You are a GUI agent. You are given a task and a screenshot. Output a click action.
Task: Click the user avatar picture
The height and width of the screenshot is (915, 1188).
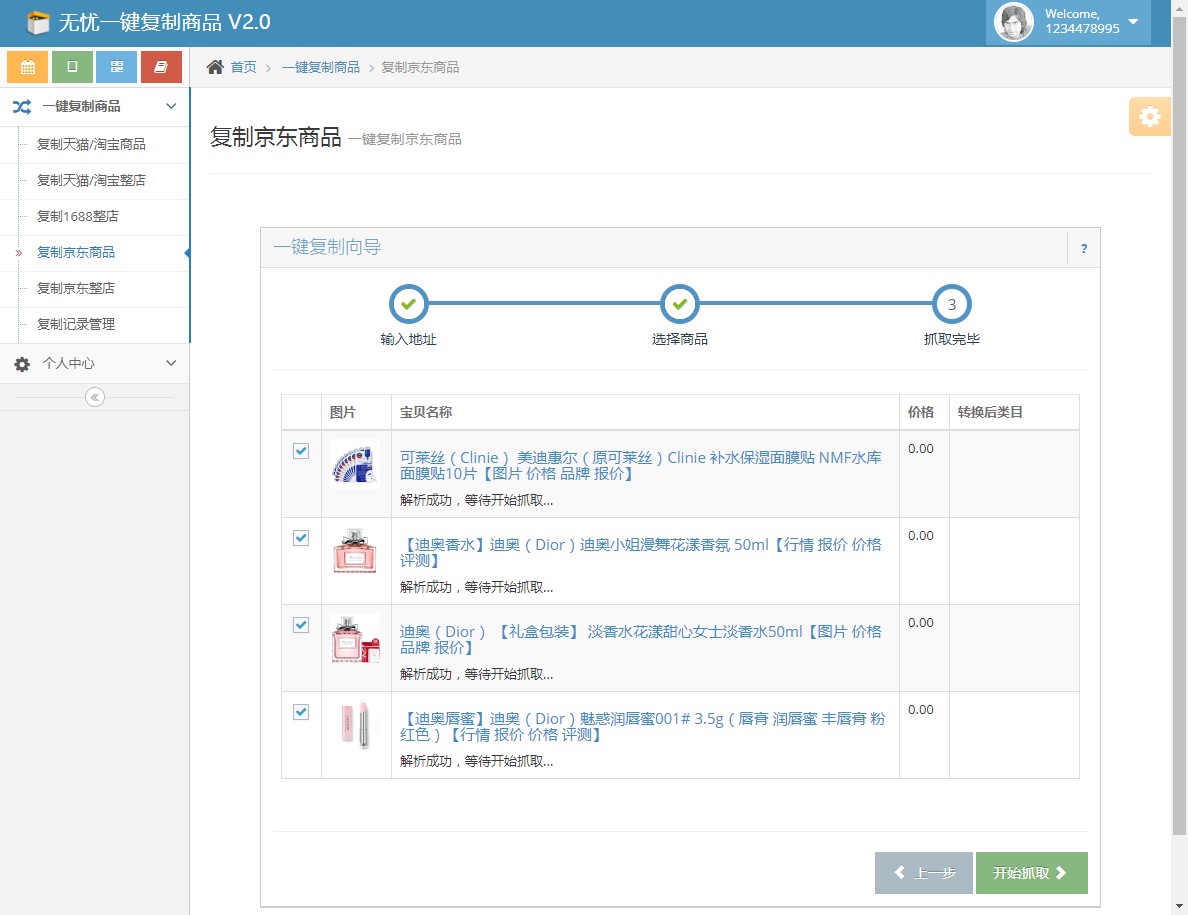pyautogui.click(x=1014, y=21)
